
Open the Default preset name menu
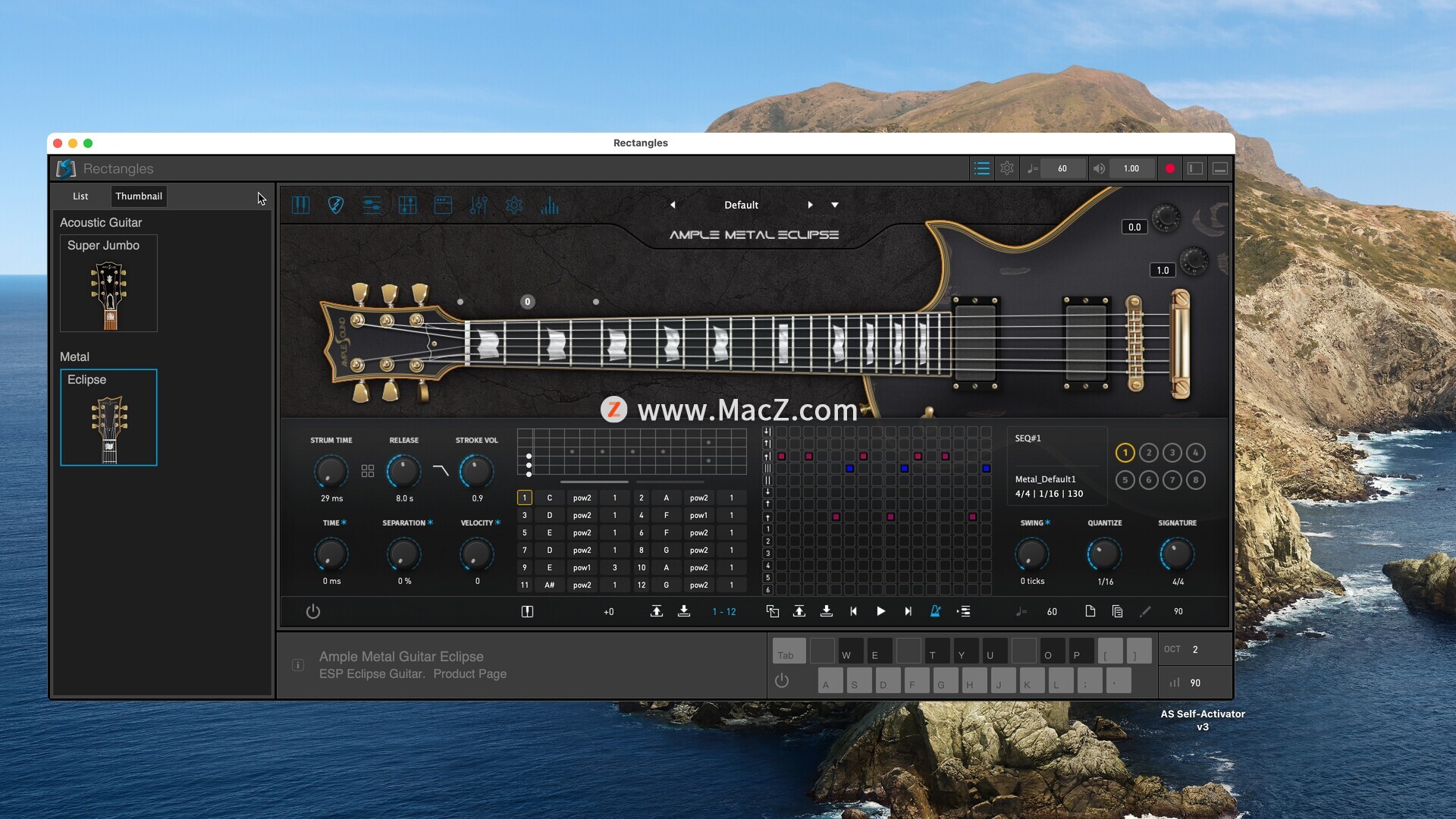point(741,205)
